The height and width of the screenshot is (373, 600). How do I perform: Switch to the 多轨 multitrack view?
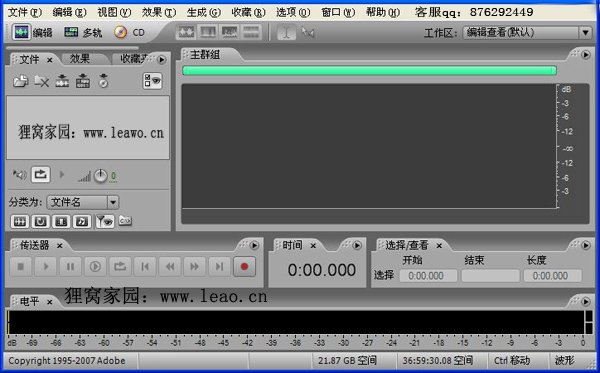pos(83,33)
